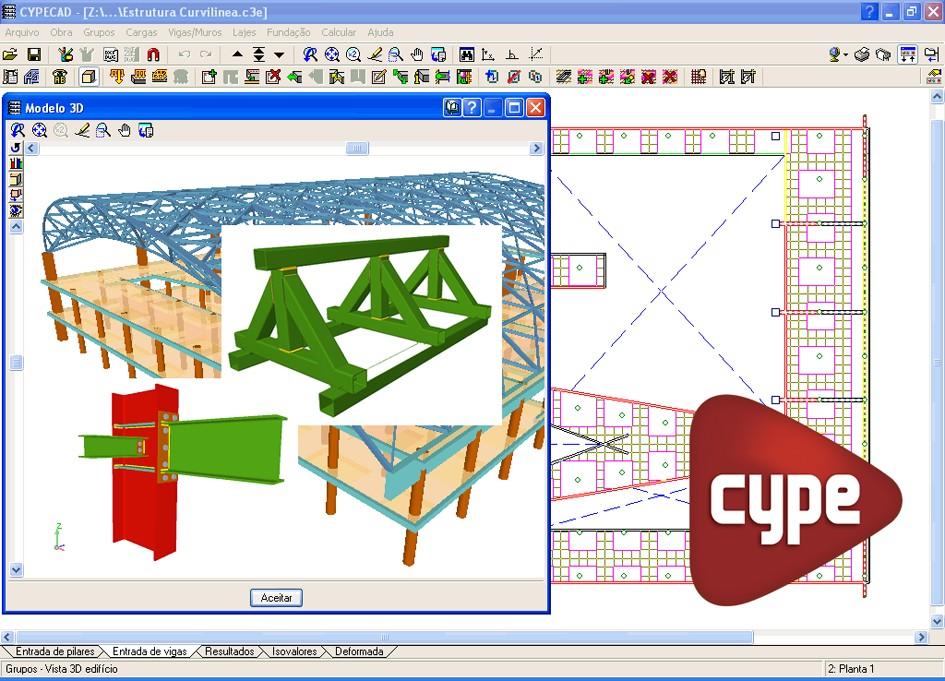Click the delete element red X icon
This screenshot has height=681, width=945.
point(273,77)
